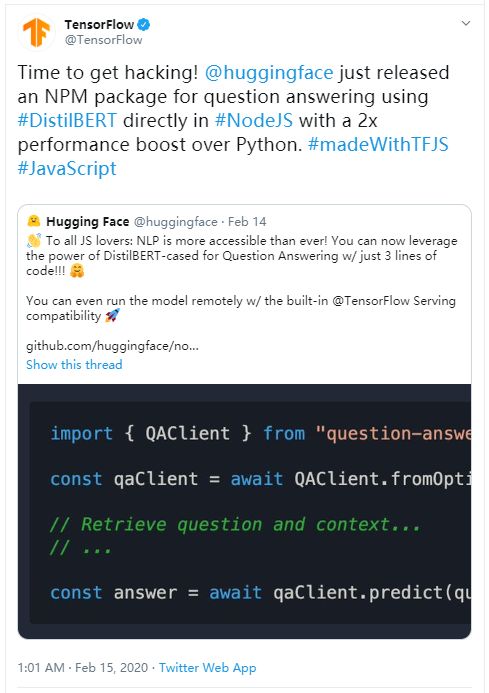Open the github.com/huggingface link
Viewport: 489px width, 693px height.
click(x=112, y=346)
